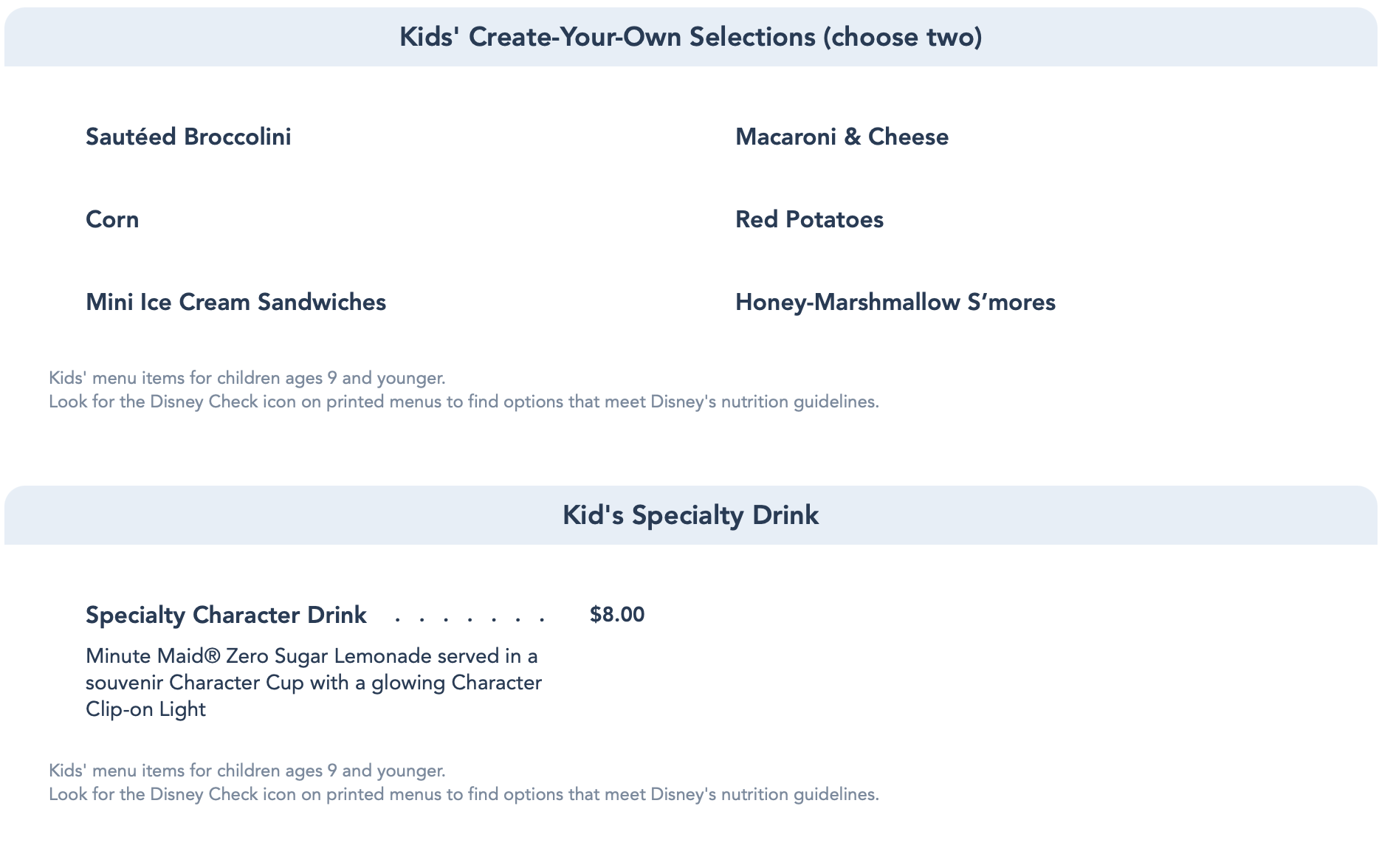Choose Sautéed Broccolini from the selections
Image resolution: width=1379 pixels, height=868 pixels.
pos(188,137)
